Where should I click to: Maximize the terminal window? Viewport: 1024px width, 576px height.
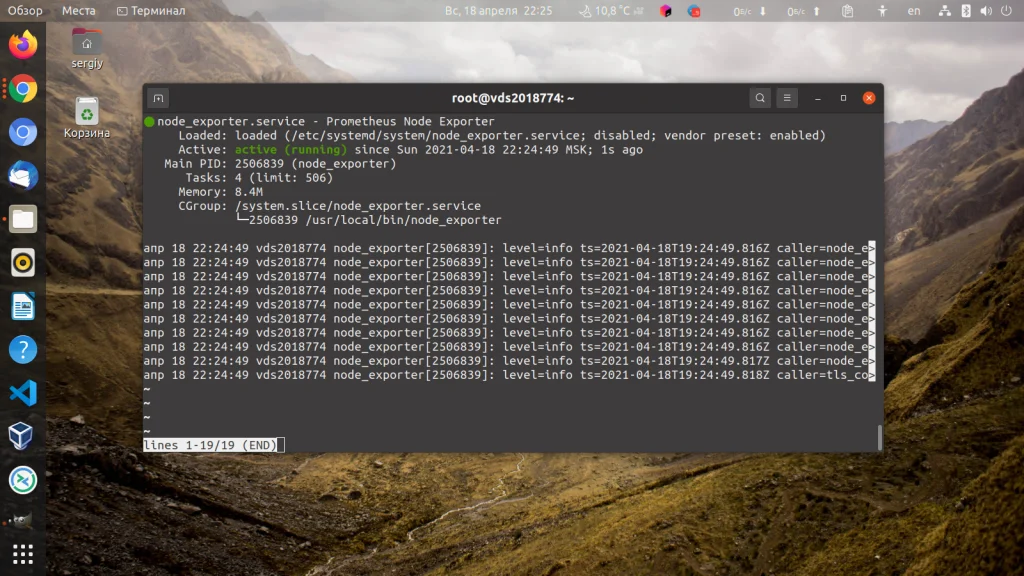(x=843, y=98)
